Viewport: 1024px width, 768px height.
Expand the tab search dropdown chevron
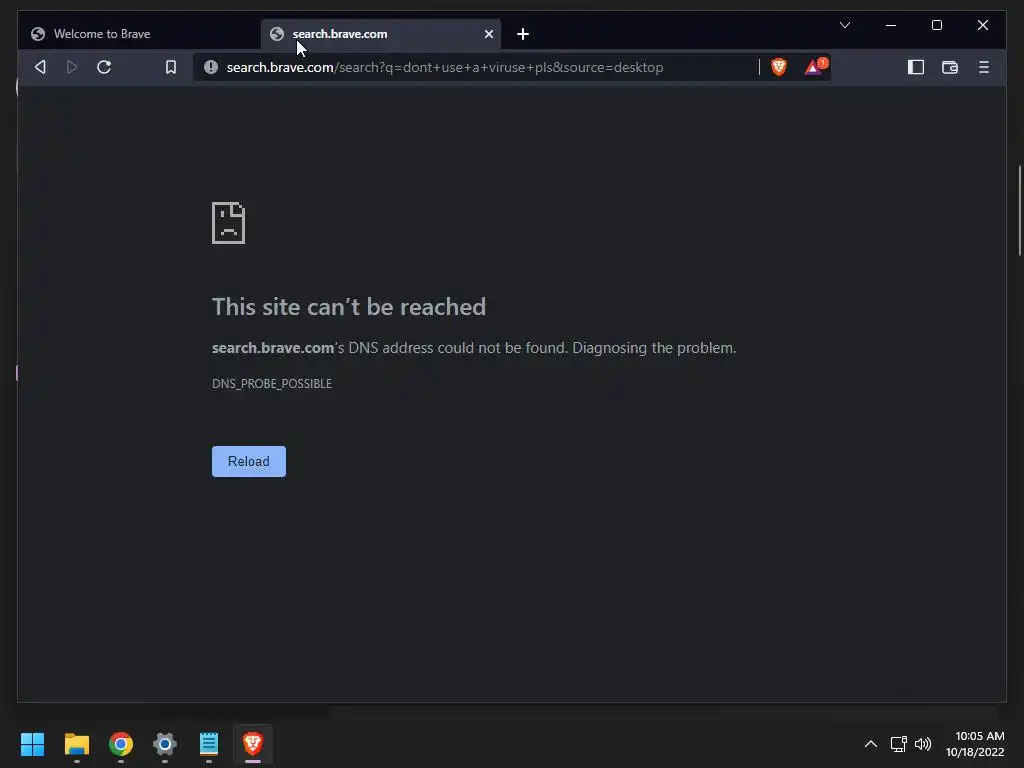(844, 25)
